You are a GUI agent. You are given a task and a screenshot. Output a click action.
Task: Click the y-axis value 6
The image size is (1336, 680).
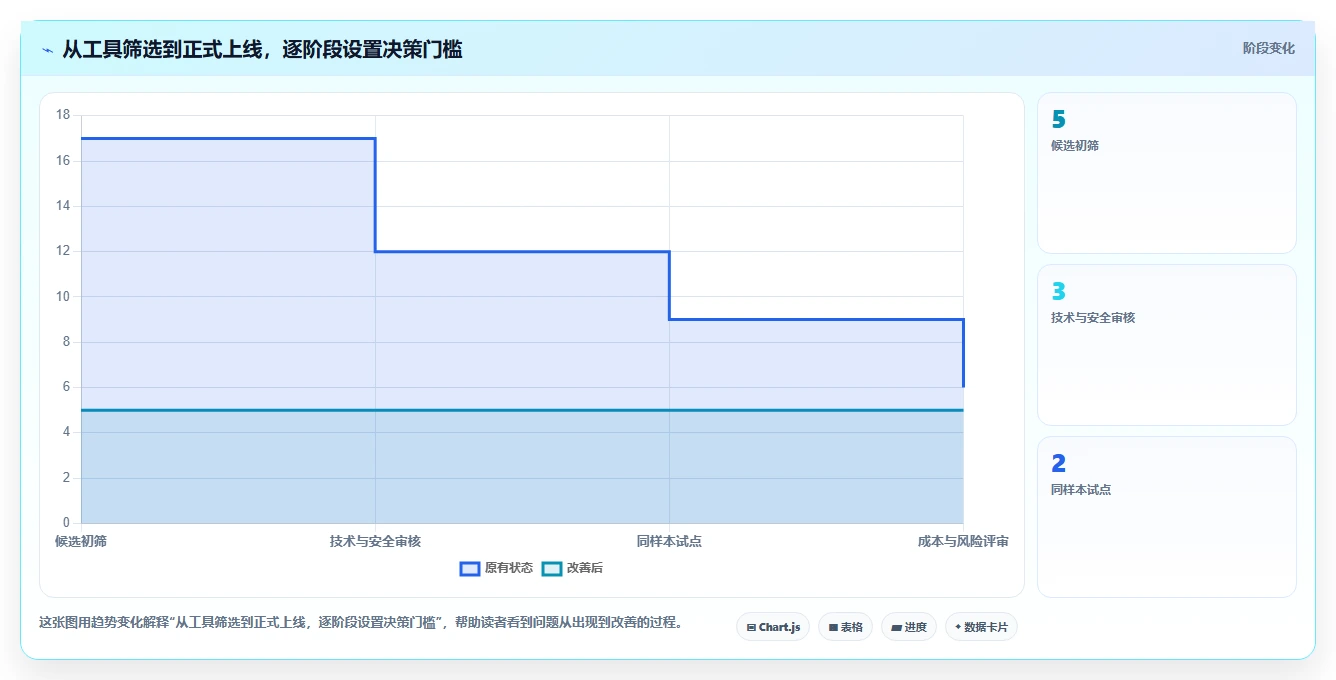point(66,387)
